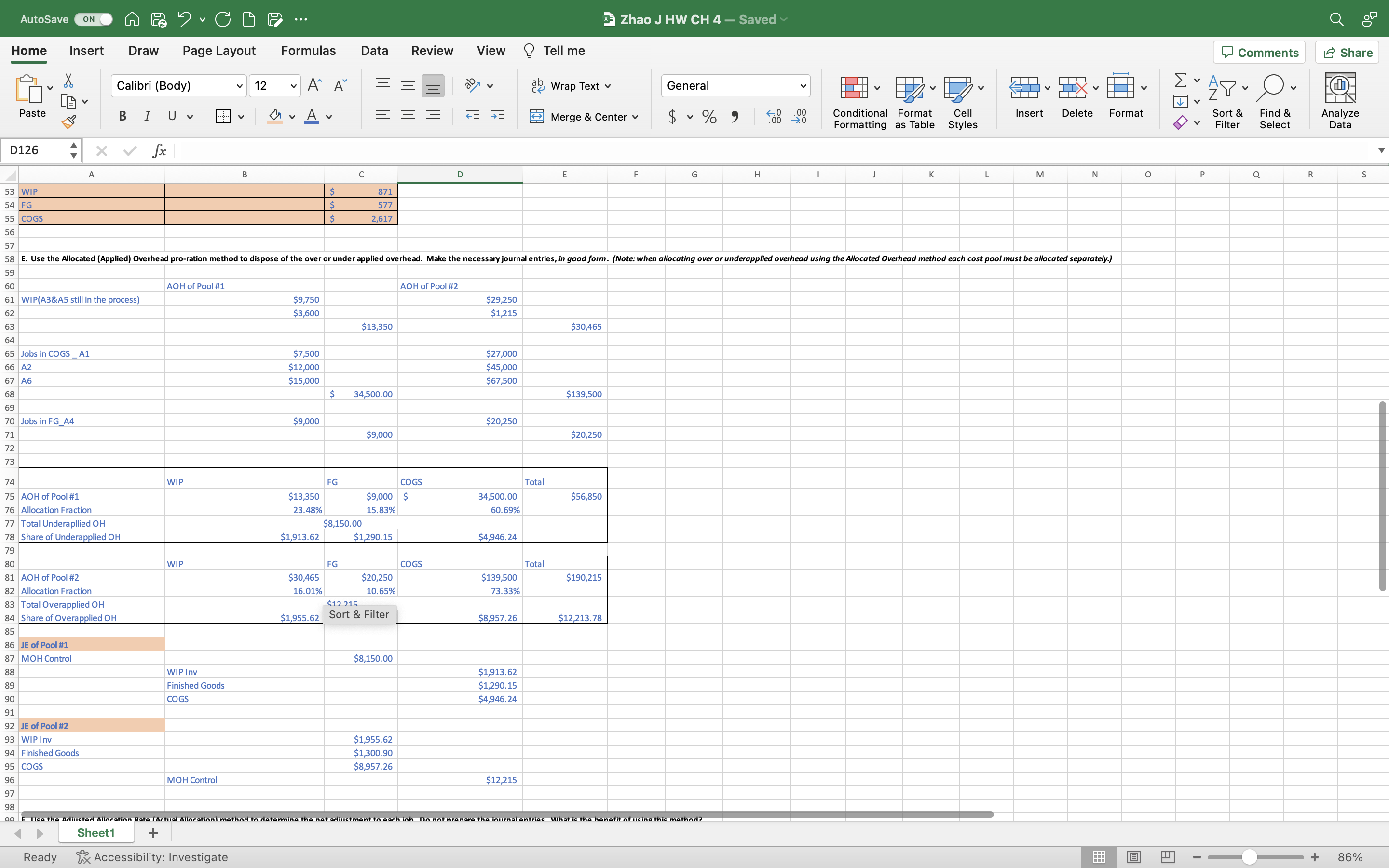
Task: Click the Format Painter brush icon
Action: pos(69,121)
